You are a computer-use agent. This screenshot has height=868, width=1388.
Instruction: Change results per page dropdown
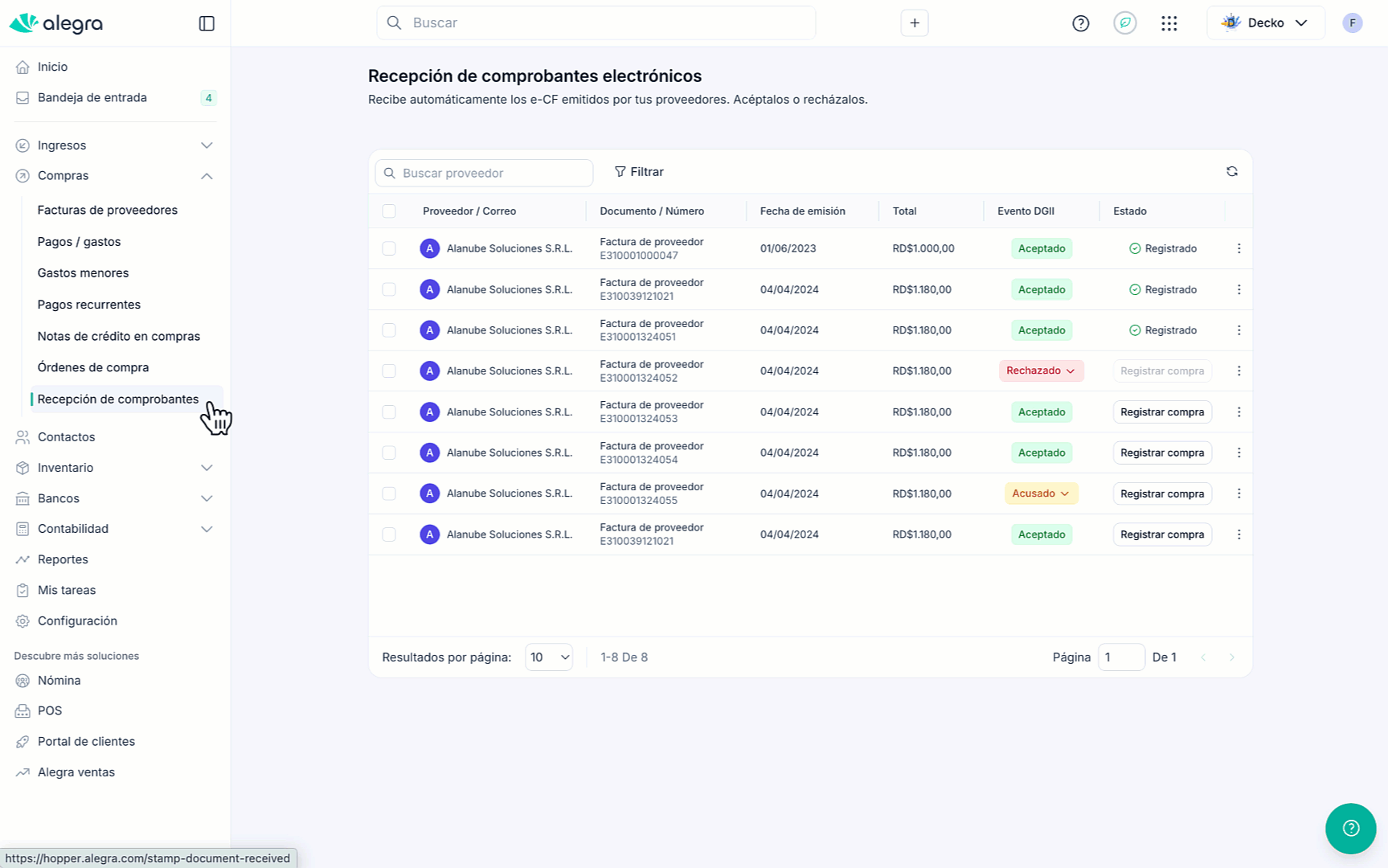pos(549,657)
